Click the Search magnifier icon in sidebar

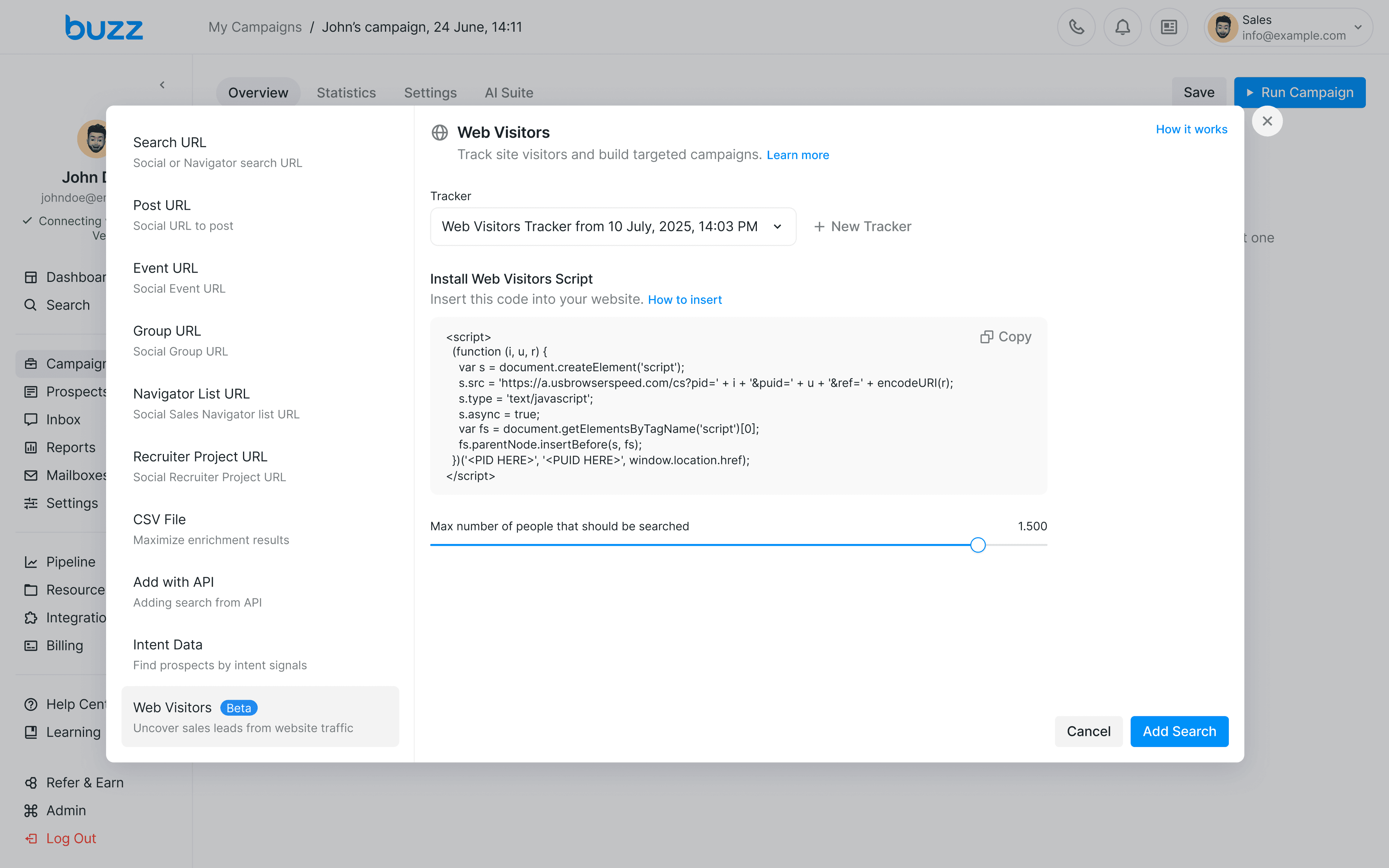click(31, 305)
